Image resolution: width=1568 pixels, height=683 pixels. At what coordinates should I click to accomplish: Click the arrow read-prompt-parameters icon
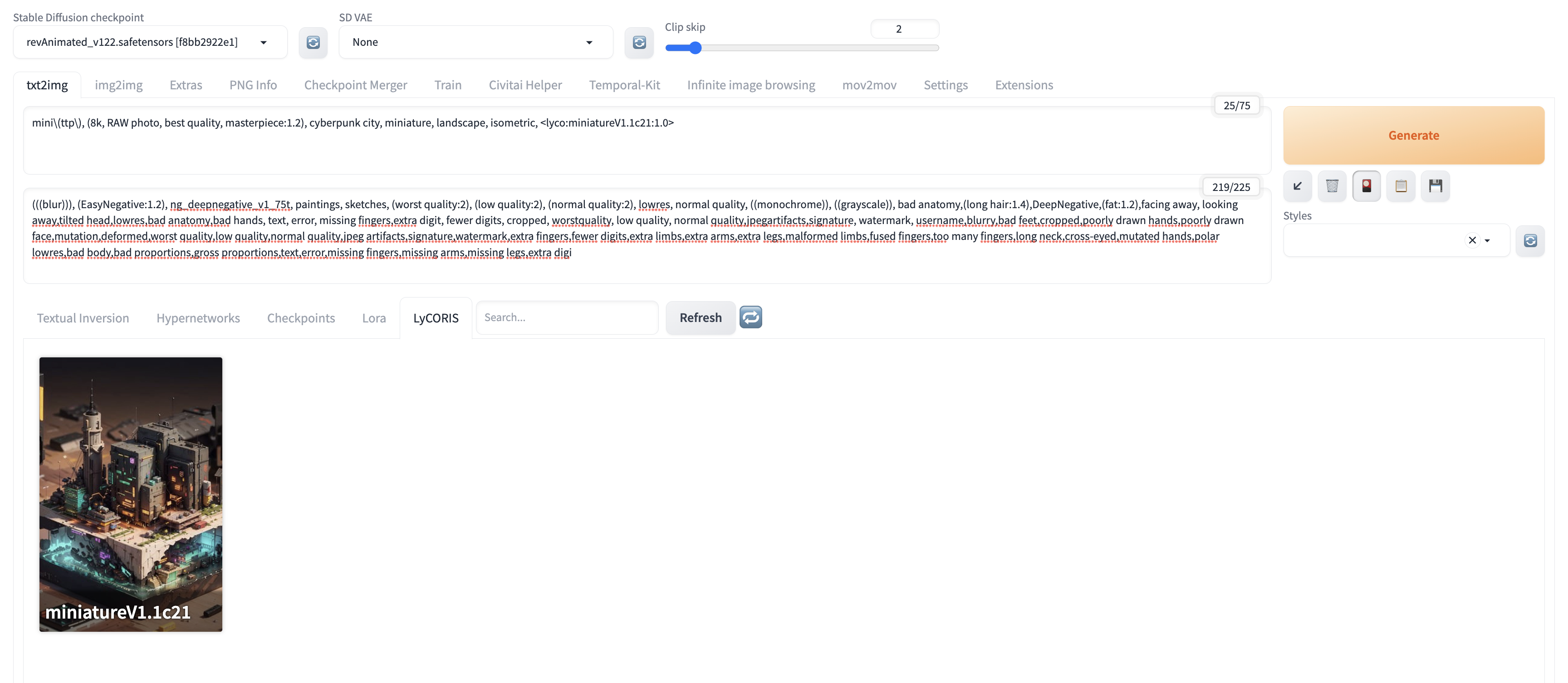coord(1297,186)
